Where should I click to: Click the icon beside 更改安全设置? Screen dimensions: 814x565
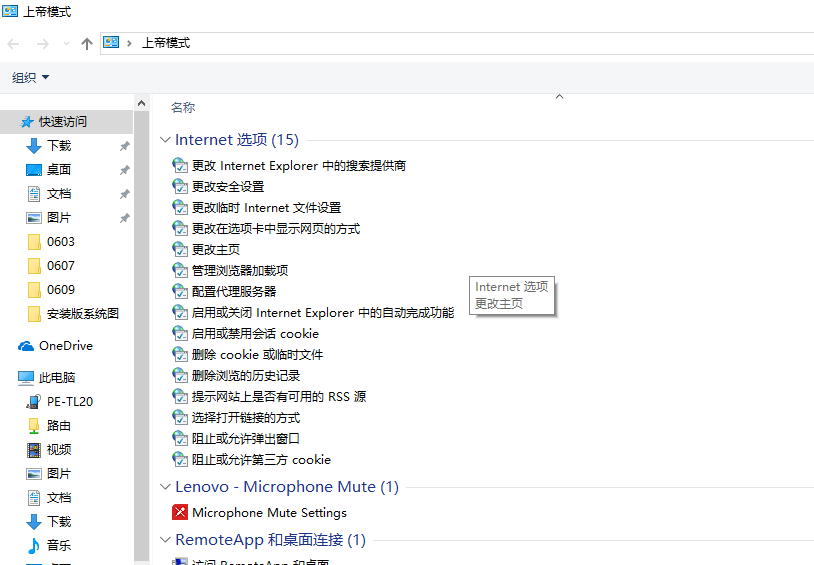[x=180, y=186]
